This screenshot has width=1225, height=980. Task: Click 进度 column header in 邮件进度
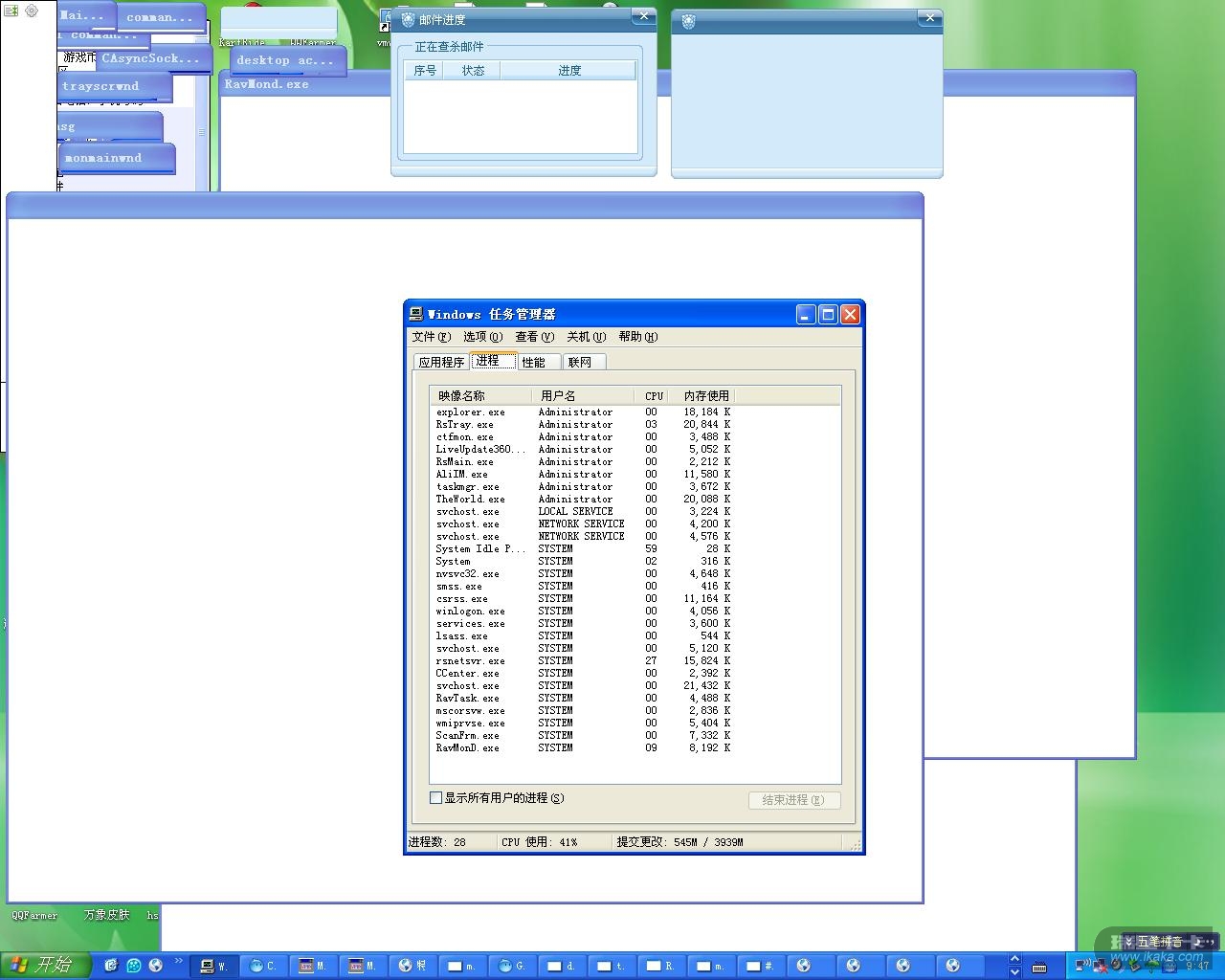[x=569, y=71]
